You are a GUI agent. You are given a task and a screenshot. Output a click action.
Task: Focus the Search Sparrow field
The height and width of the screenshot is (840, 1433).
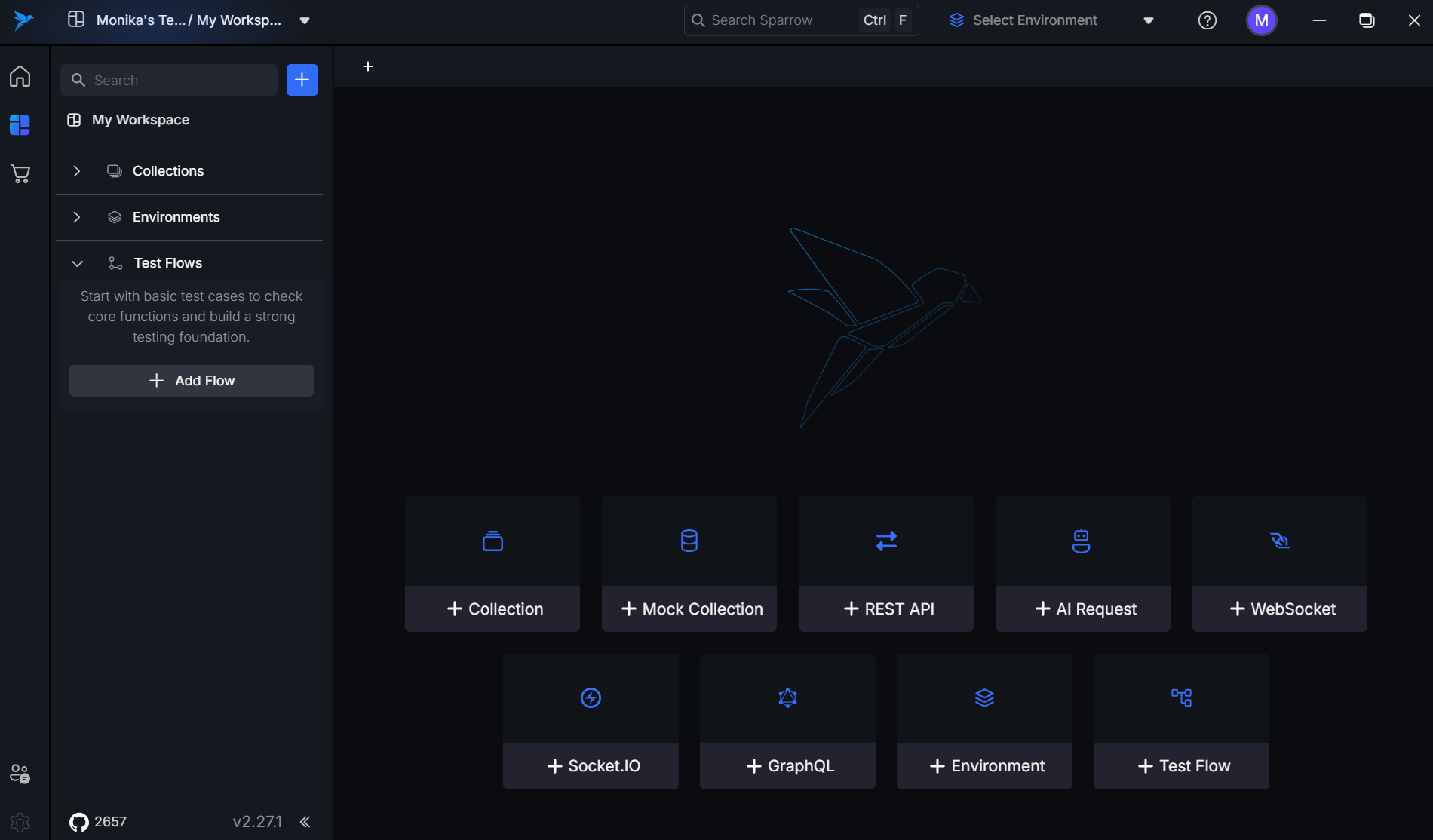coord(802,20)
